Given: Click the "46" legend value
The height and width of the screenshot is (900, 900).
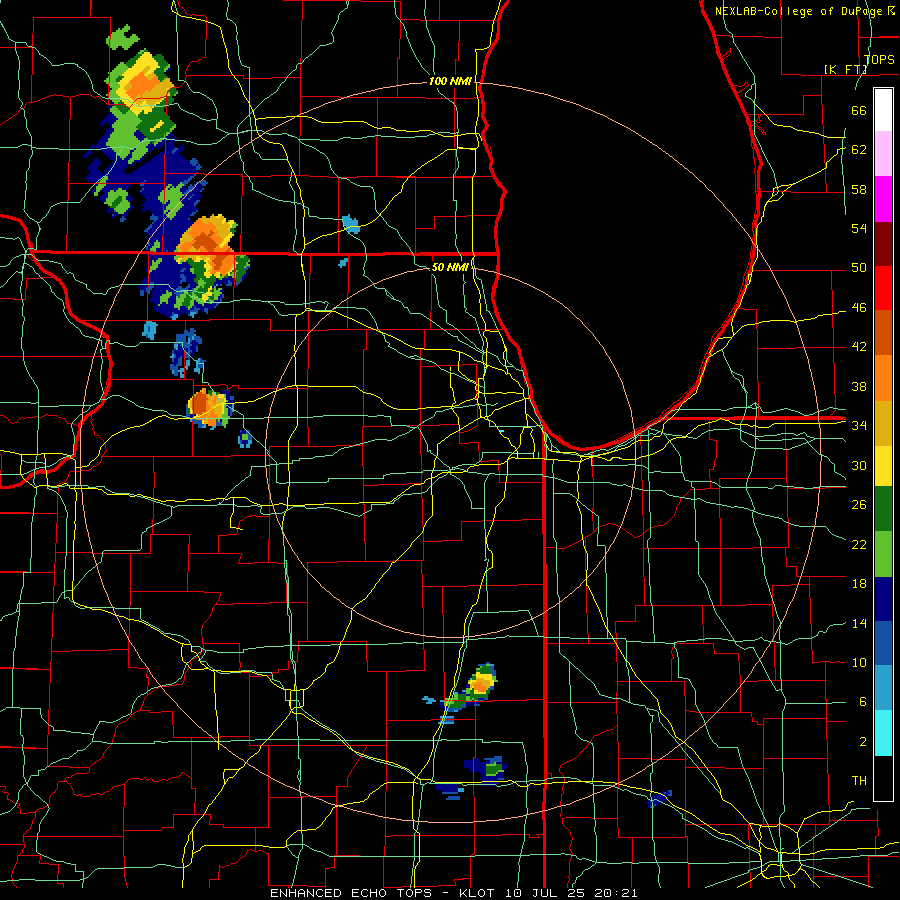Looking at the screenshot, I should click(859, 308).
